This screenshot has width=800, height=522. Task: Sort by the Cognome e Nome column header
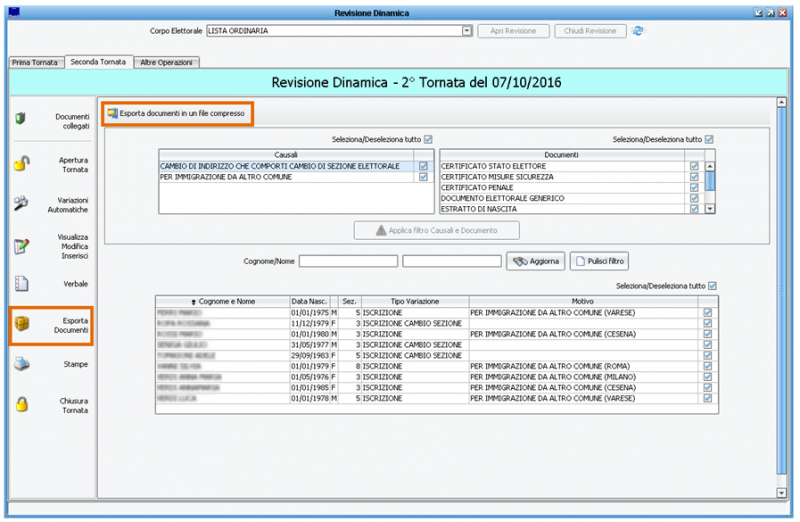click(x=222, y=301)
